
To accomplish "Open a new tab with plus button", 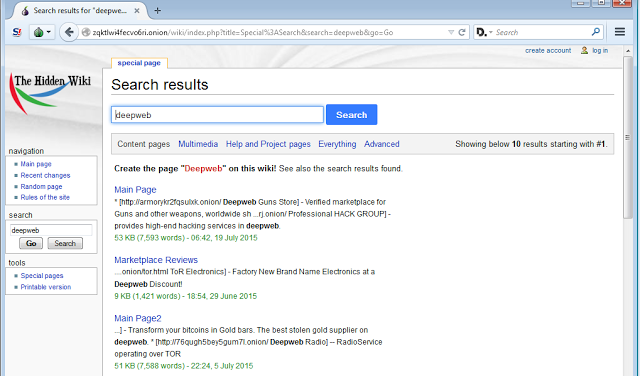I will (x=158, y=11).
